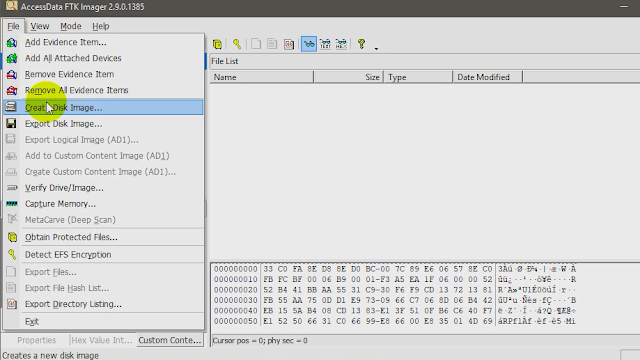The width and height of the screenshot is (640, 360).
Task: Open the toolbar options dropdown arrow
Action: tap(376, 49)
